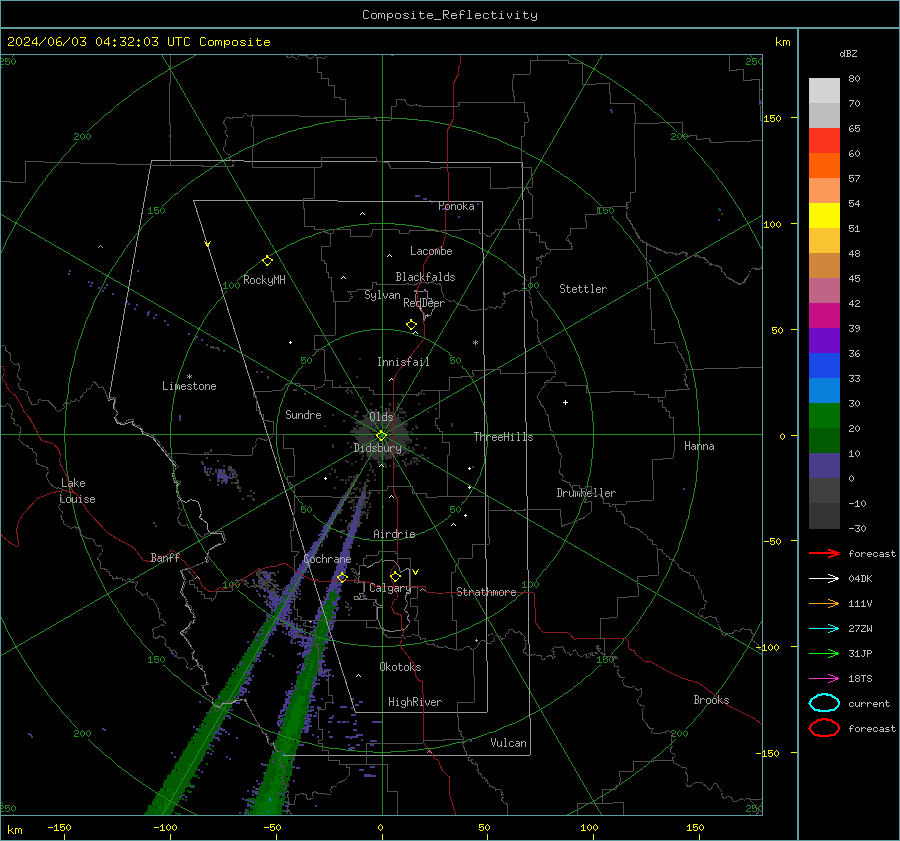
Task: Click the Banff label on the map
Action: click(x=165, y=557)
